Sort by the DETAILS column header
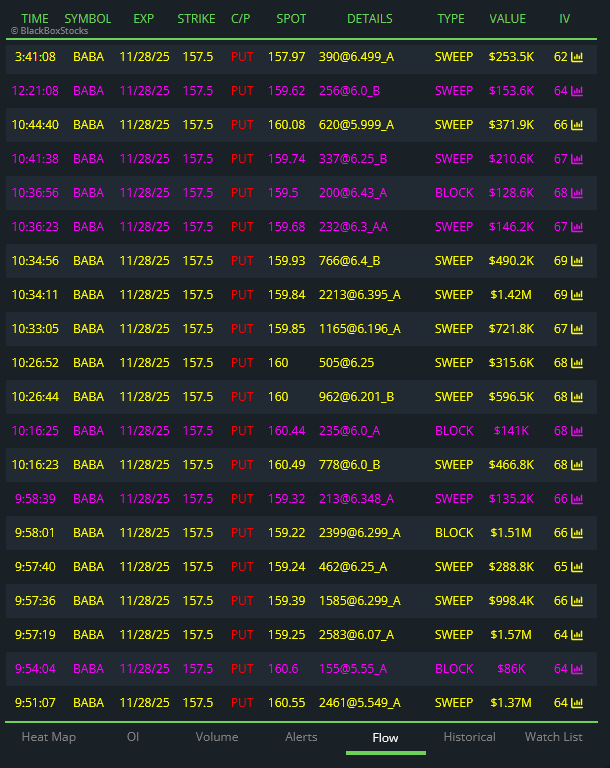This screenshot has height=768, width=610. tap(369, 19)
